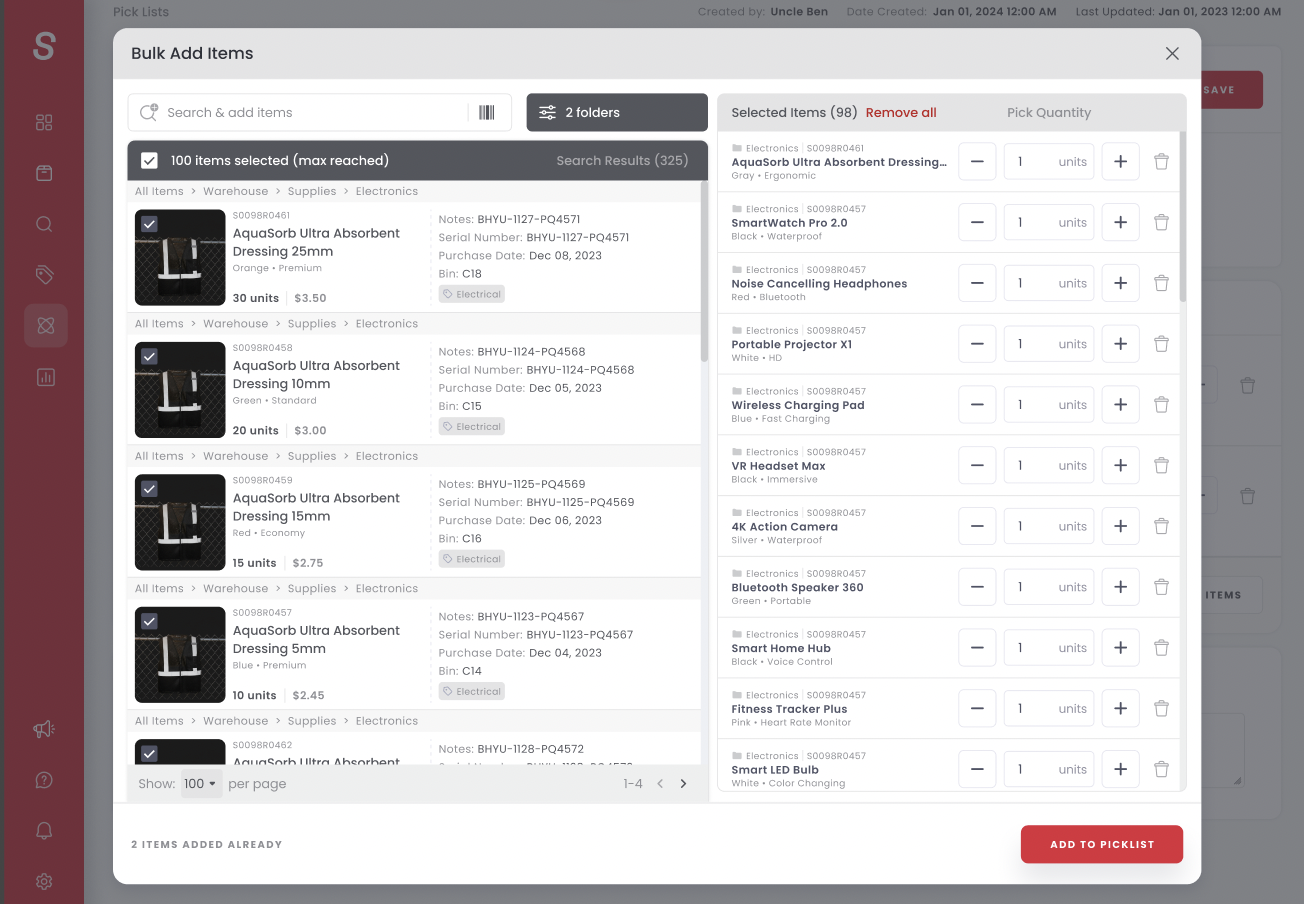Click the Remove all link

(x=900, y=112)
